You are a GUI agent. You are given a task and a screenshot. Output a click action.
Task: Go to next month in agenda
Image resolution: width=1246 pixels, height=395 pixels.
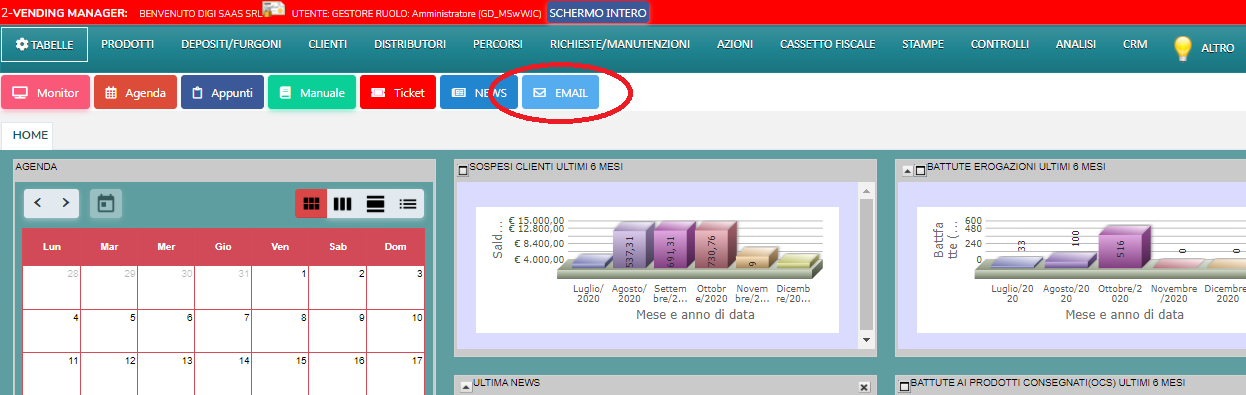(x=66, y=203)
